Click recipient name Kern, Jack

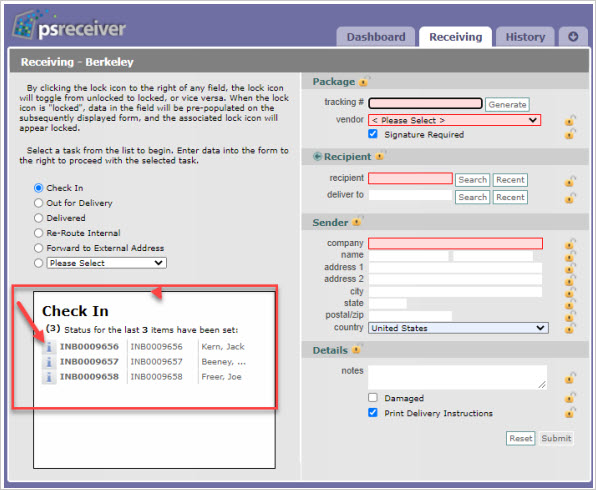(x=223, y=347)
